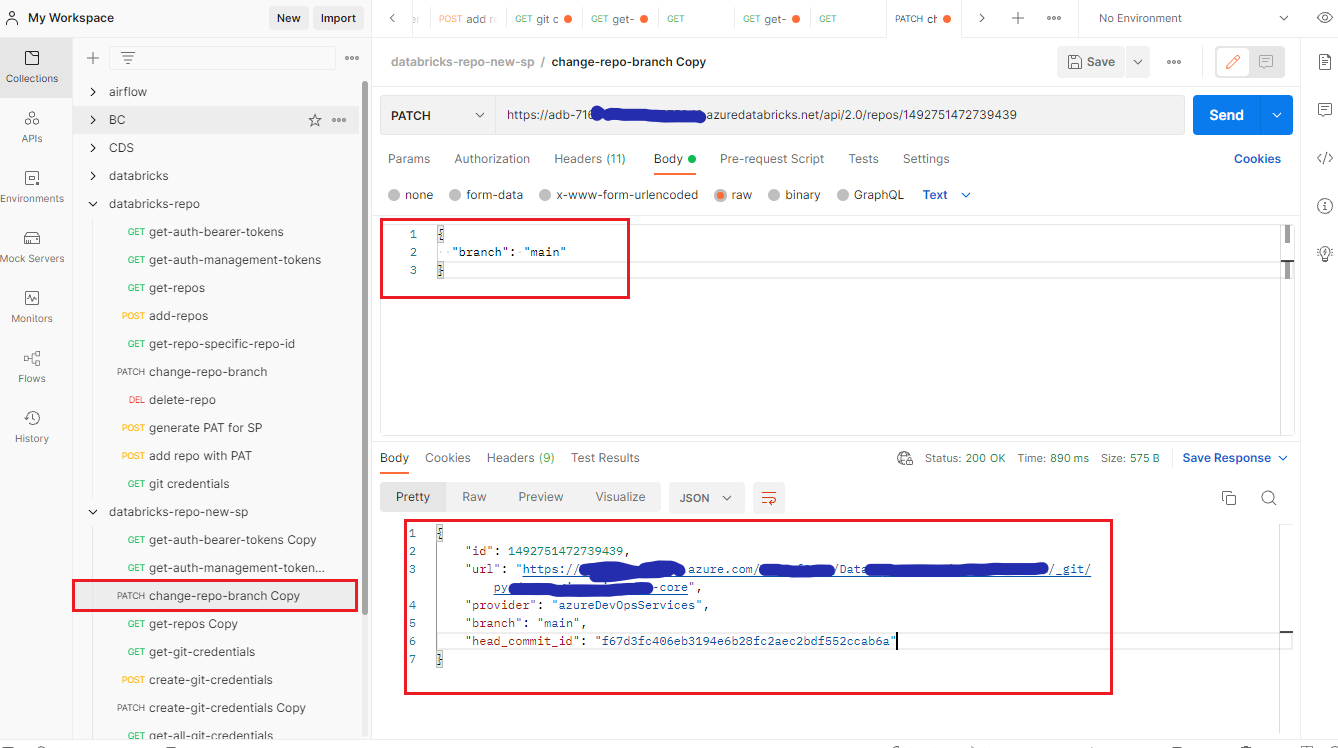1338x748 pixels.
Task: Expand the airflow collection
Action: click(x=92, y=92)
